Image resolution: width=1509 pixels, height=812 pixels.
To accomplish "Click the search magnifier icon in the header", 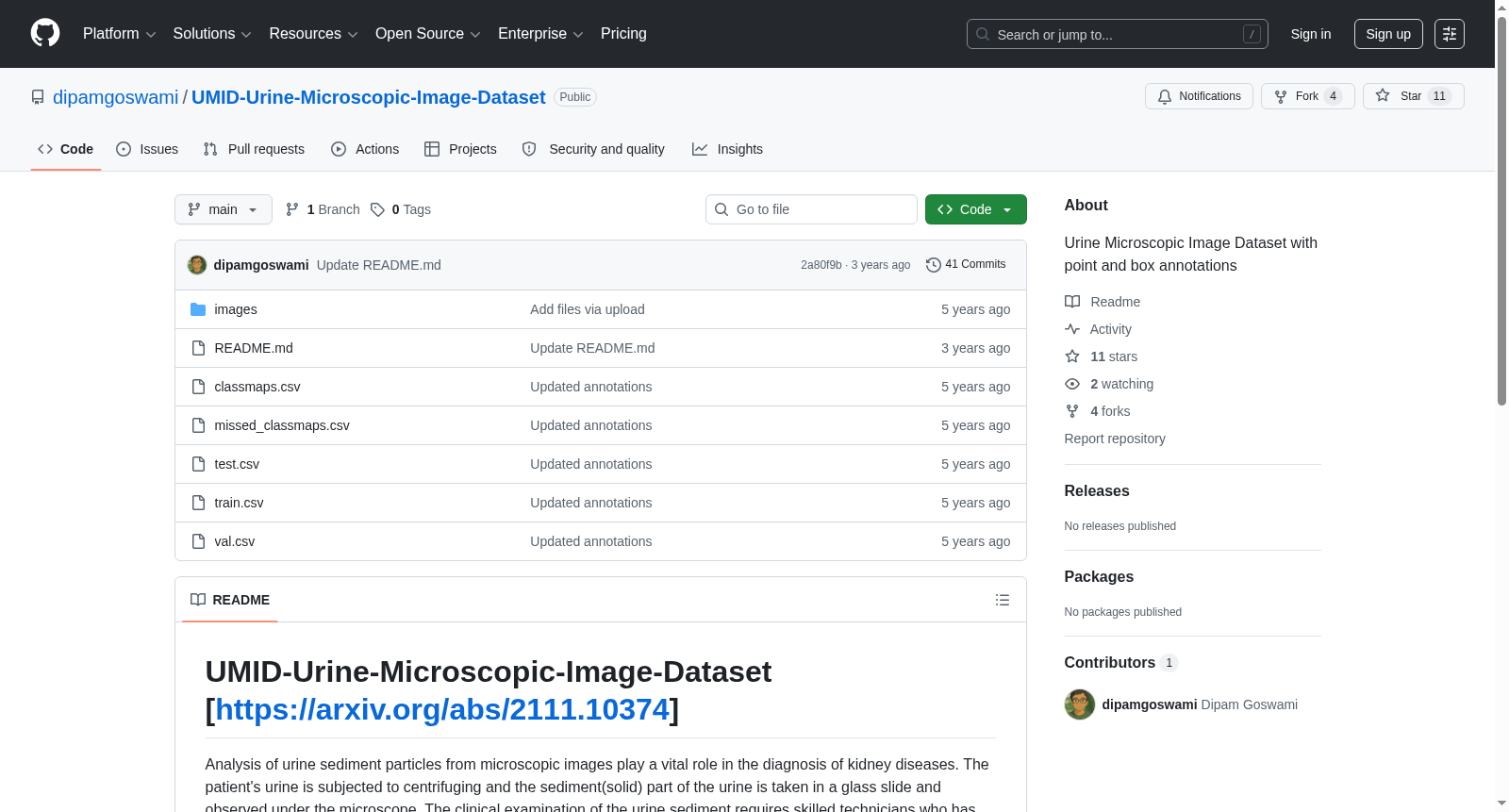I will coord(983,34).
